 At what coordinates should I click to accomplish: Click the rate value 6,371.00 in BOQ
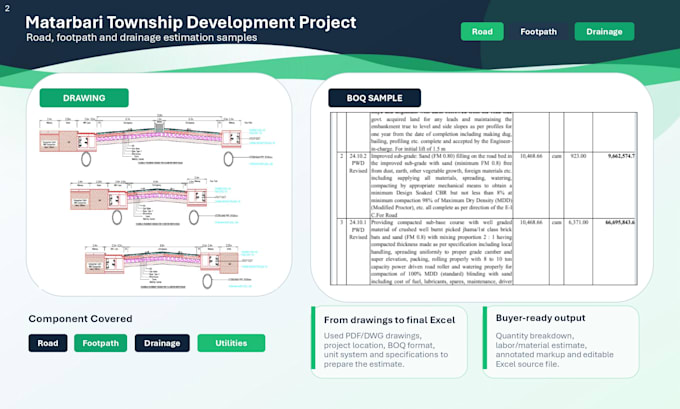[x=578, y=222]
